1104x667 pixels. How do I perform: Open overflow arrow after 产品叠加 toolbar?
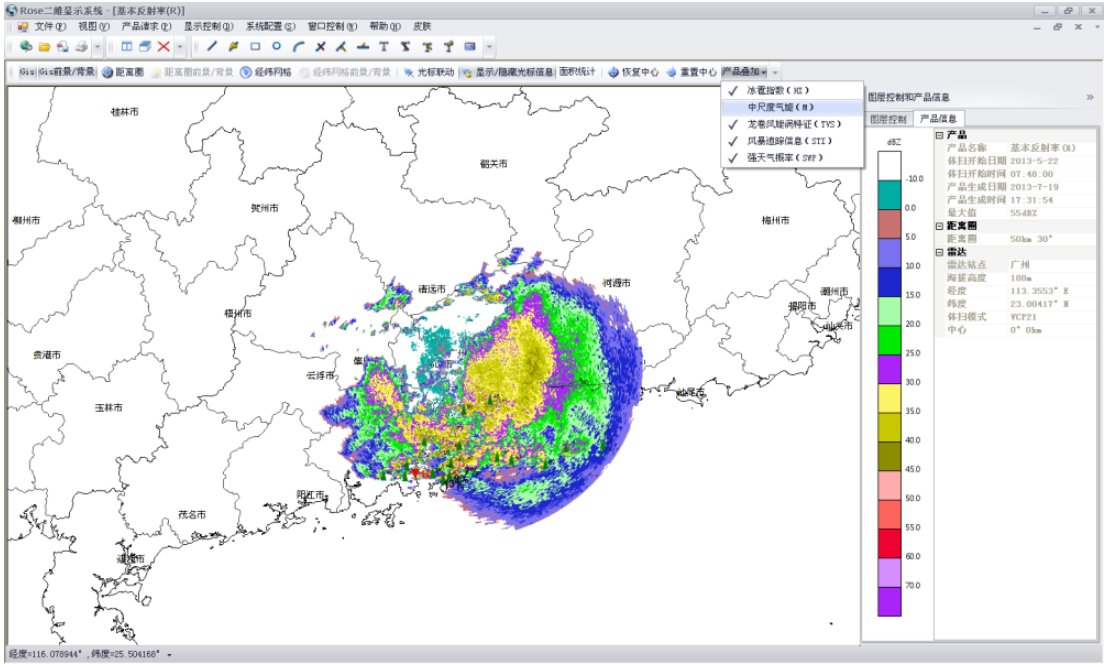[775, 73]
